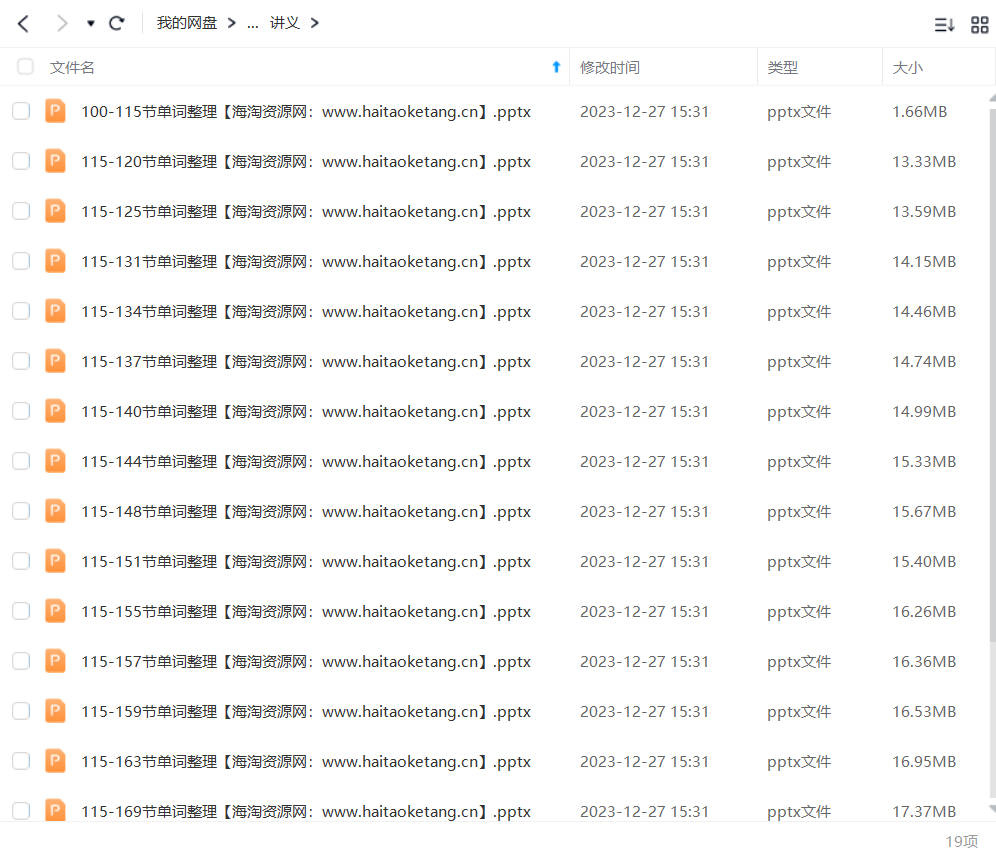Click pptx icon of 115-163节单词整理

pyautogui.click(x=55, y=760)
